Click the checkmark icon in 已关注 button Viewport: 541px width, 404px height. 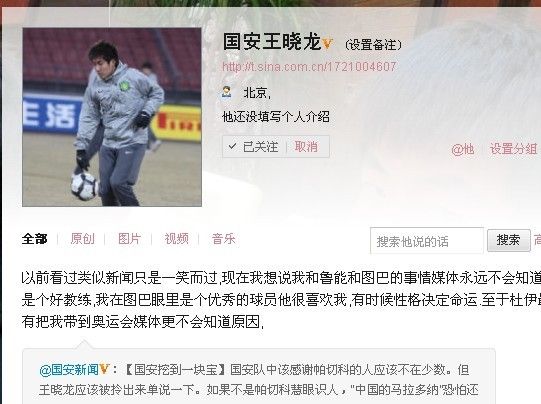coord(232,146)
